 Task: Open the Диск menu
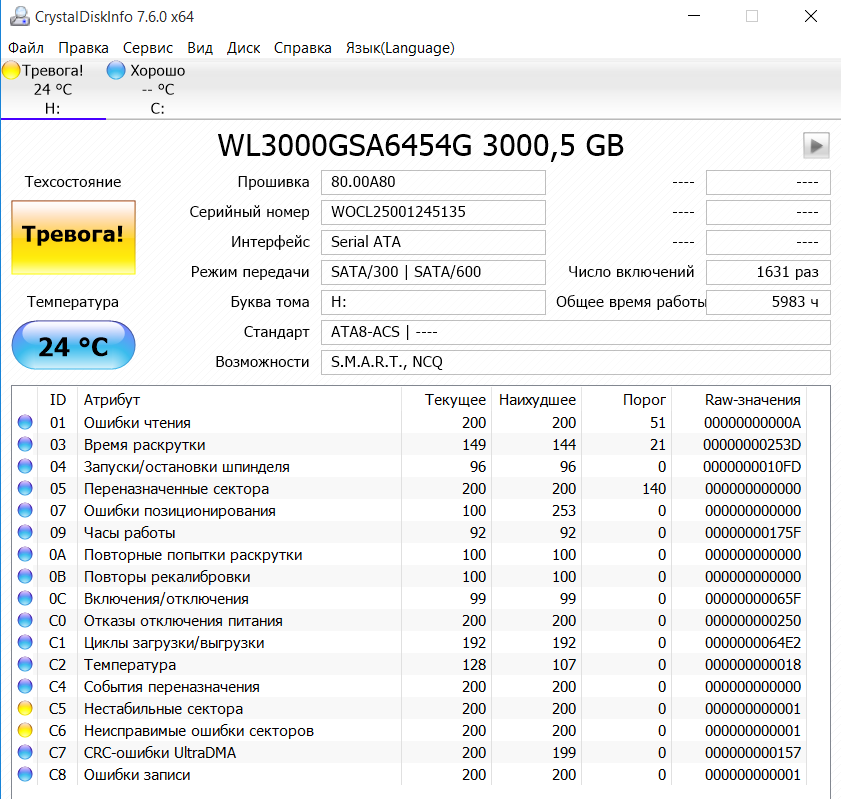point(243,48)
